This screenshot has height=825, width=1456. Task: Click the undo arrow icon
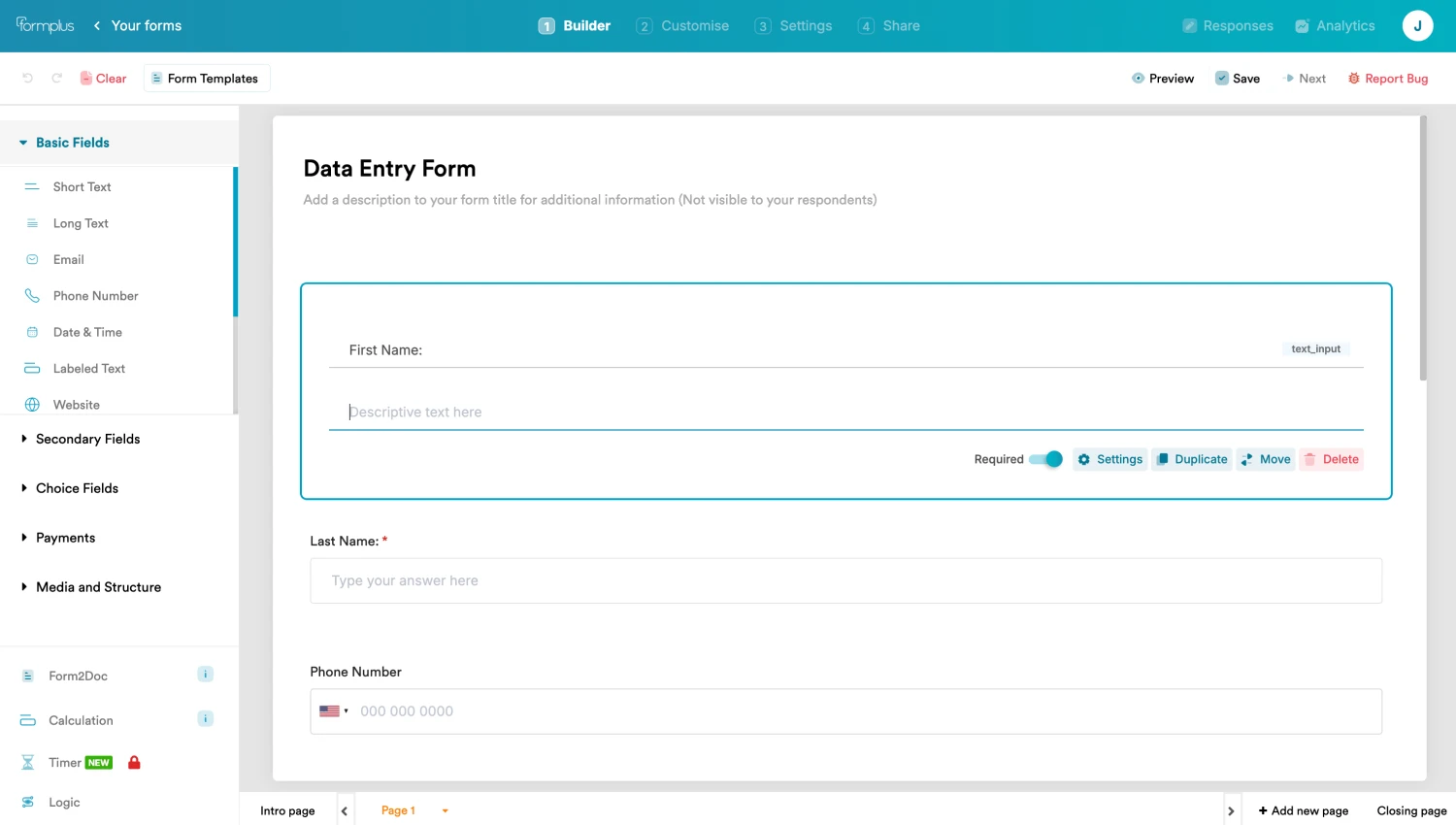[27, 79]
